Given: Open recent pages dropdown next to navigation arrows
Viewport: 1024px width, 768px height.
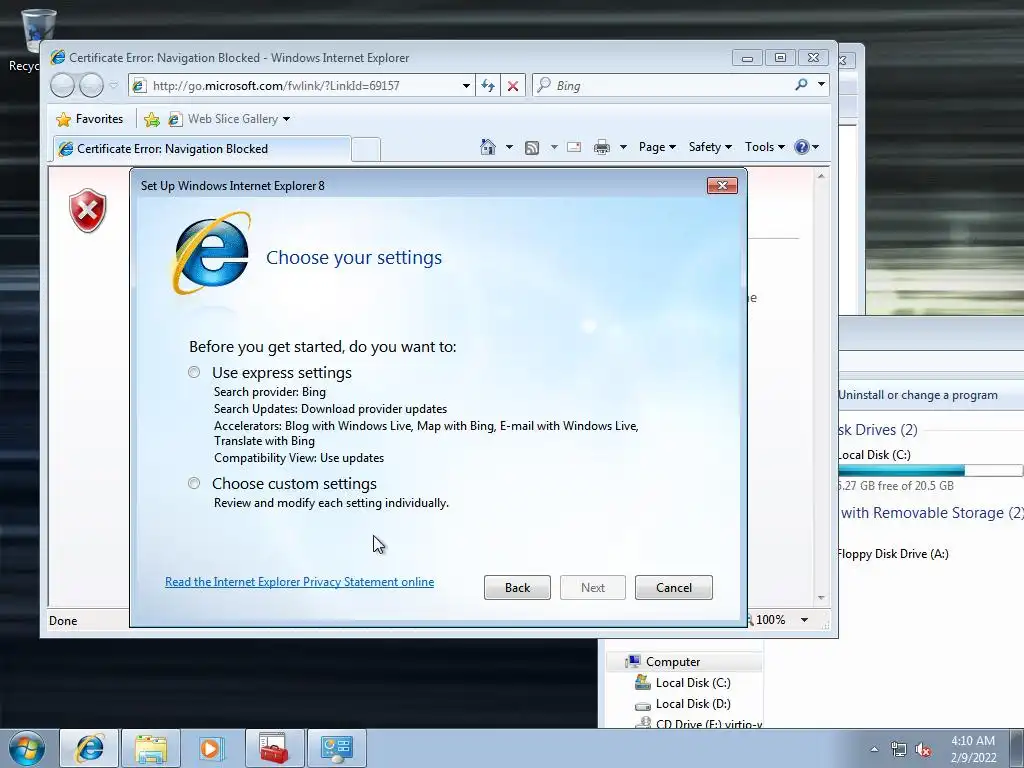Looking at the screenshot, I should pyautogui.click(x=114, y=86).
